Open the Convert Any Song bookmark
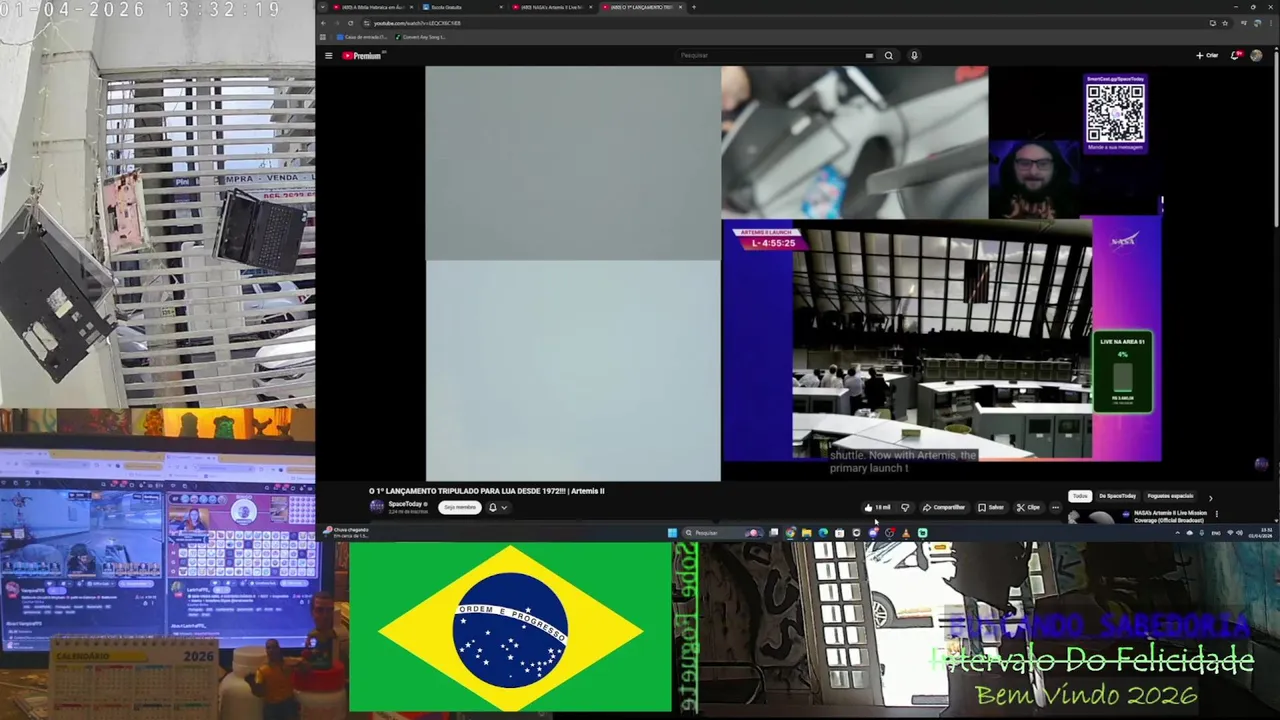The image size is (1280, 720). 420,37
